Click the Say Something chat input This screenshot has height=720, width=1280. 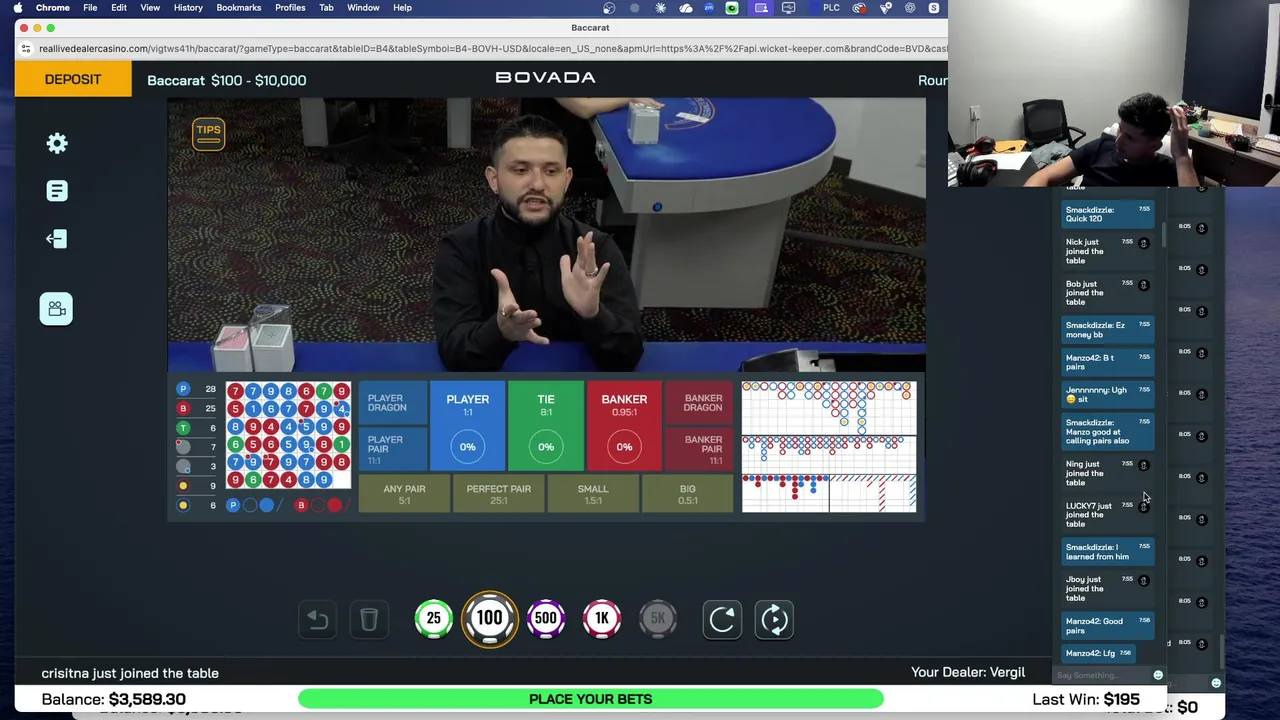(x=1102, y=675)
